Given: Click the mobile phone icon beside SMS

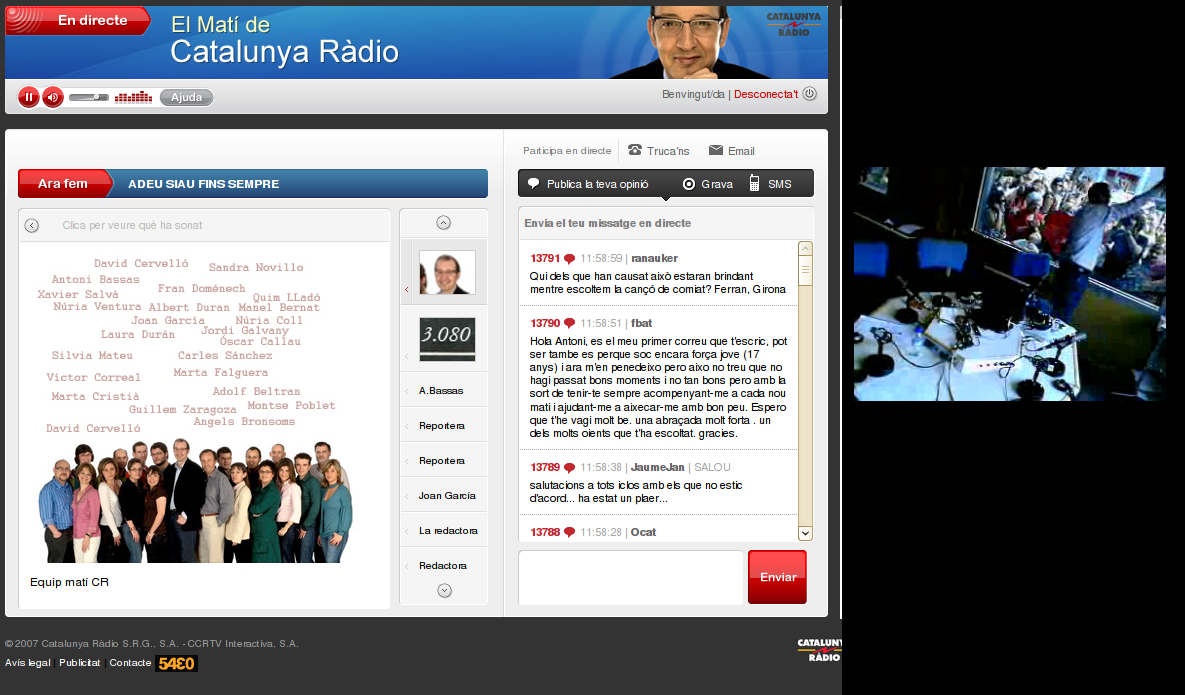Looking at the screenshot, I should (x=754, y=184).
